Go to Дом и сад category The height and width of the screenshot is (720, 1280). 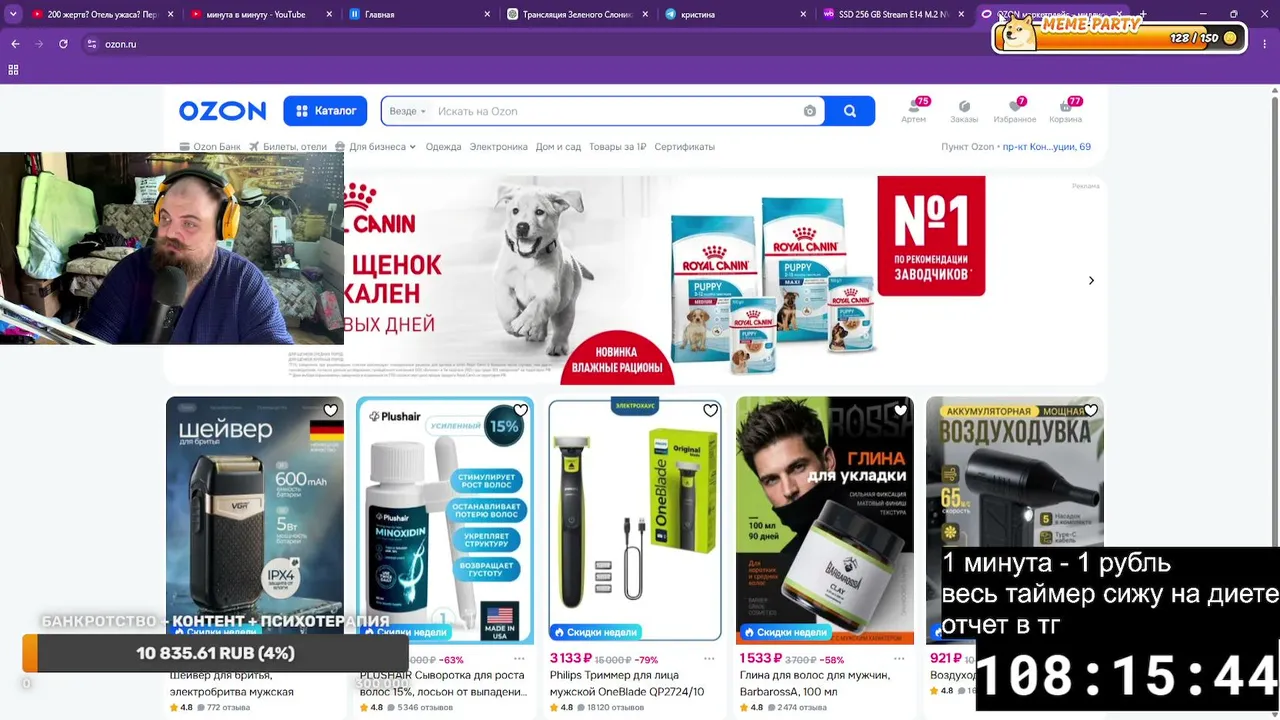point(558,147)
